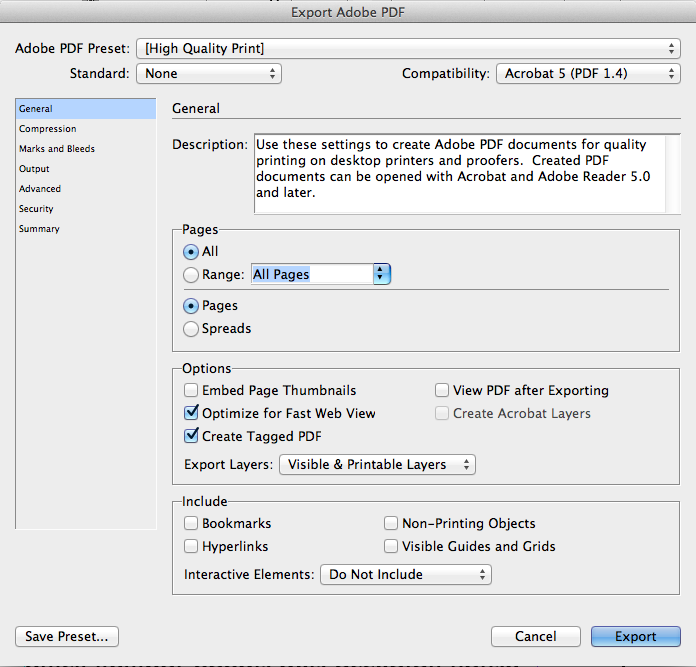The height and width of the screenshot is (667, 696).
Task: Toggle View PDF after Exporting
Action: (x=442, y=390)
